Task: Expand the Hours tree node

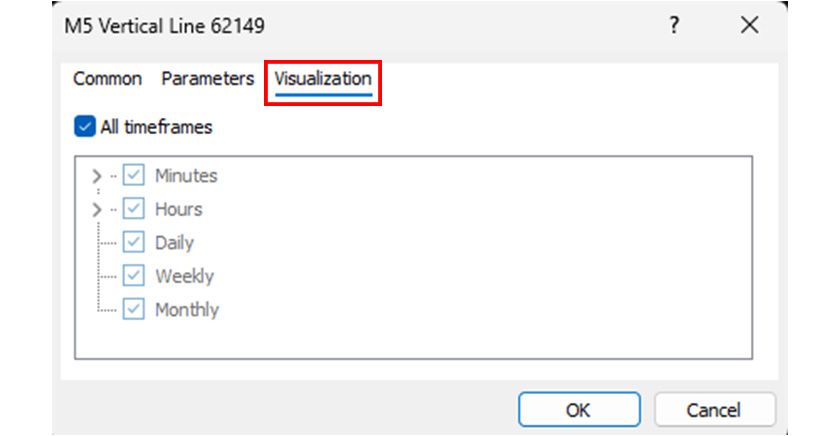Action: pyautogui.click(x=97, y=209)
